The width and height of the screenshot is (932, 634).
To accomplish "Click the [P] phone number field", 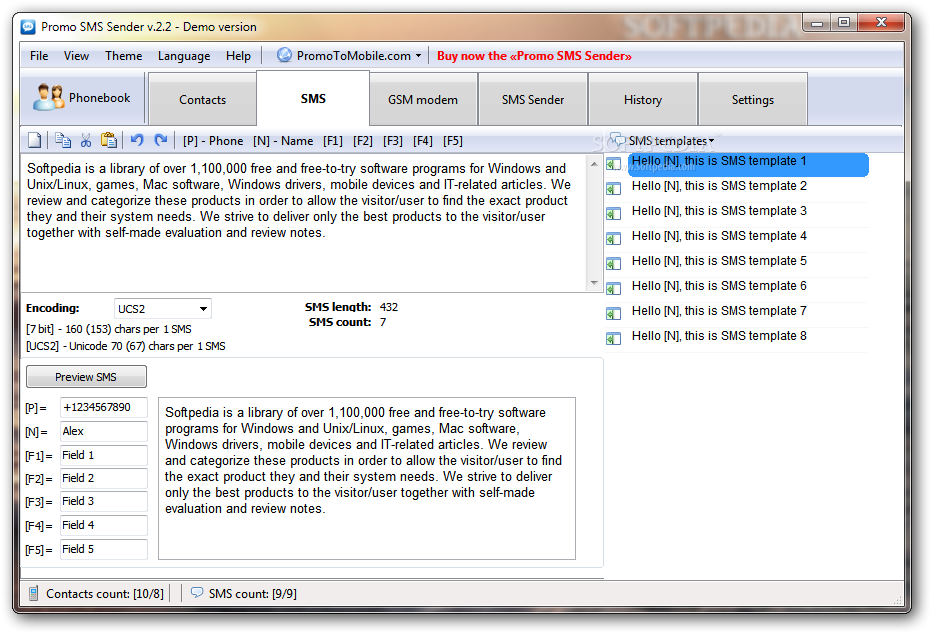I will click(103, 408).
